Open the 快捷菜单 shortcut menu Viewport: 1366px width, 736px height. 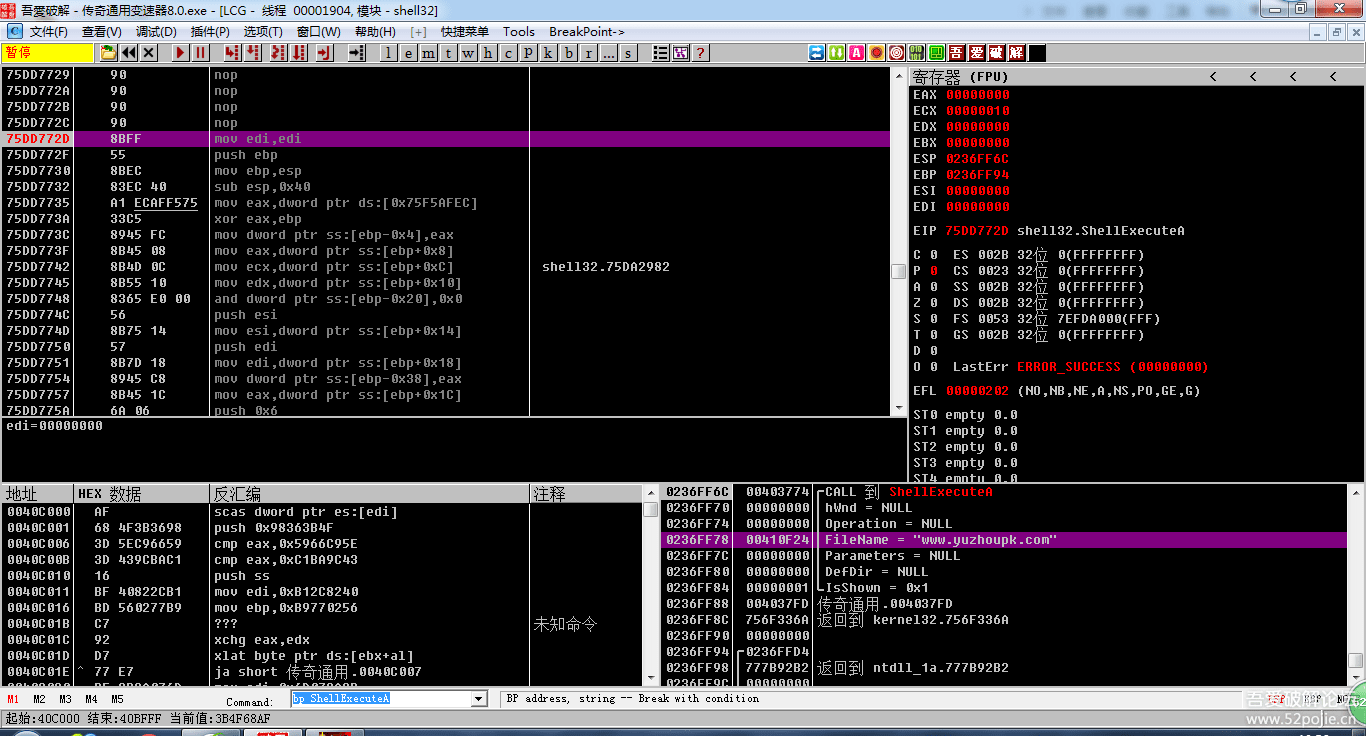[x=465, y=31]
